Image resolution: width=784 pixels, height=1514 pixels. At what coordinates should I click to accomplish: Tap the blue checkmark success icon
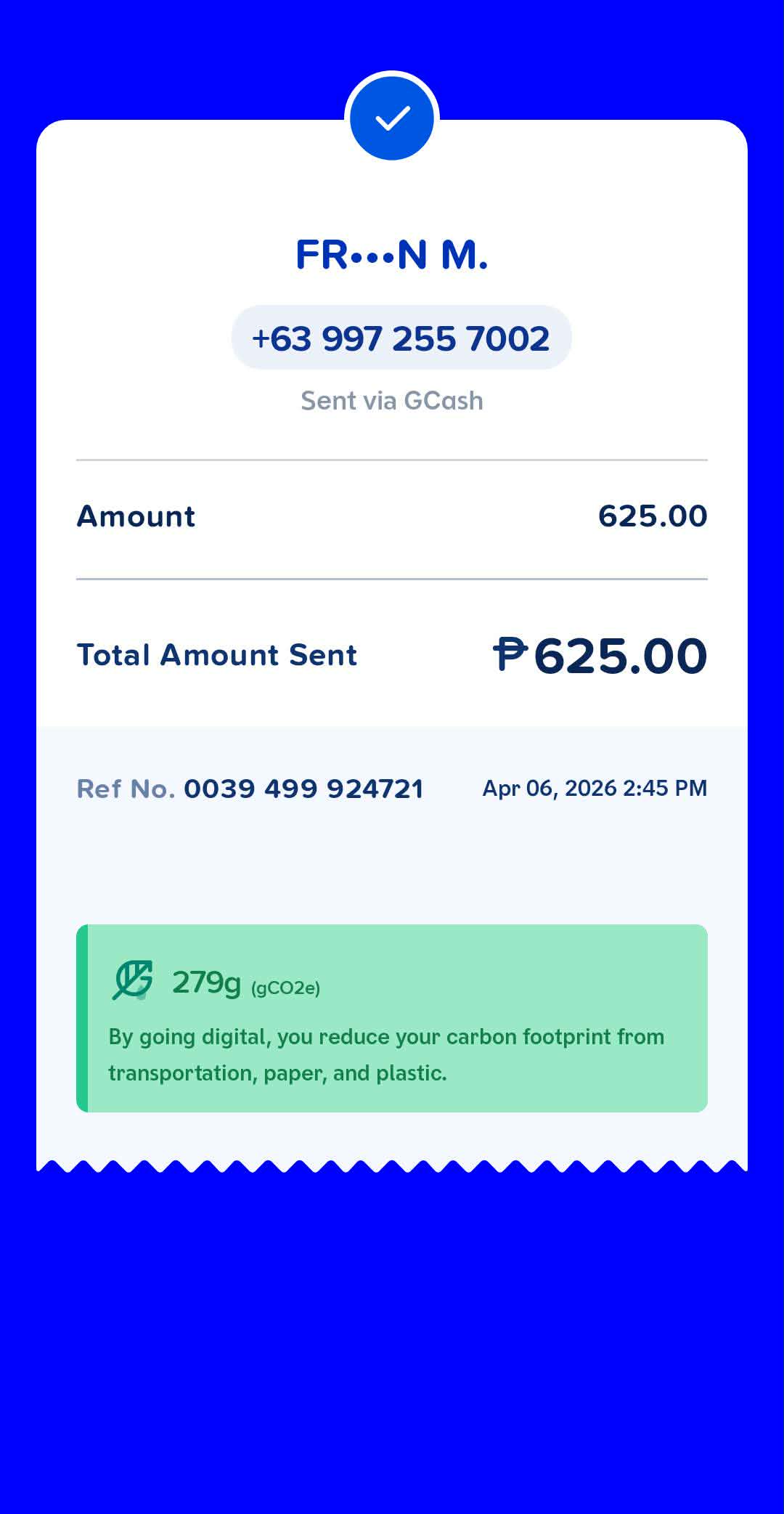click(x=392, y=118)
